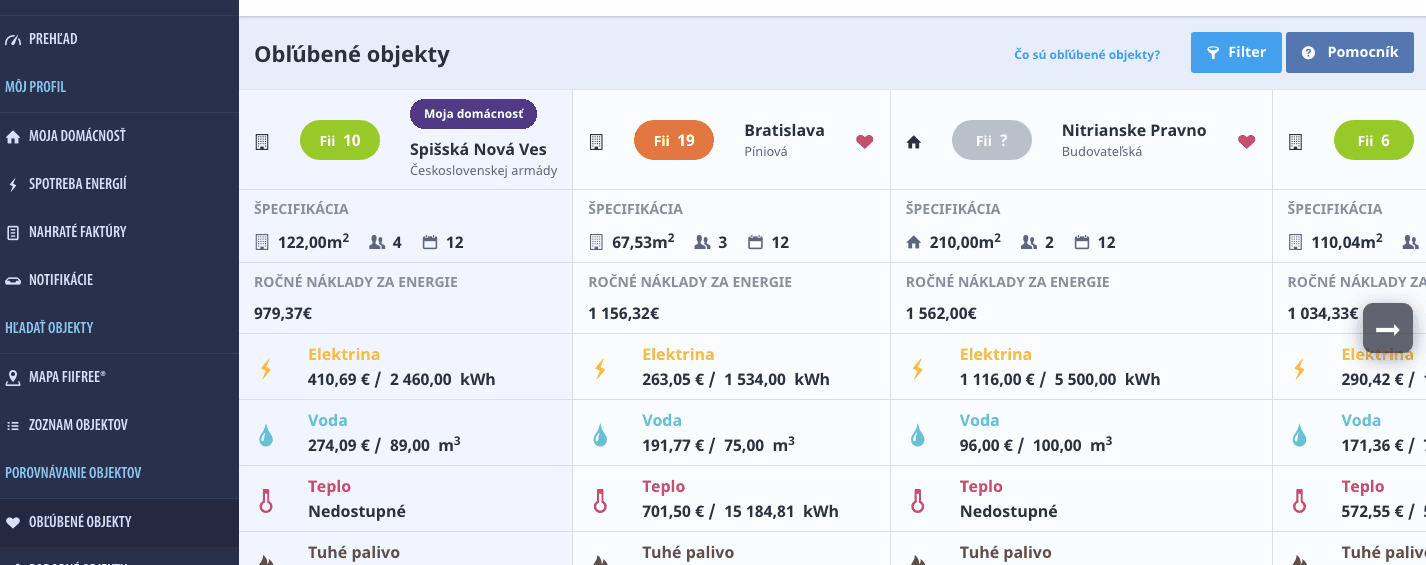Click the gray Fii ? badge
The image size is (1426, 565).
991,141
